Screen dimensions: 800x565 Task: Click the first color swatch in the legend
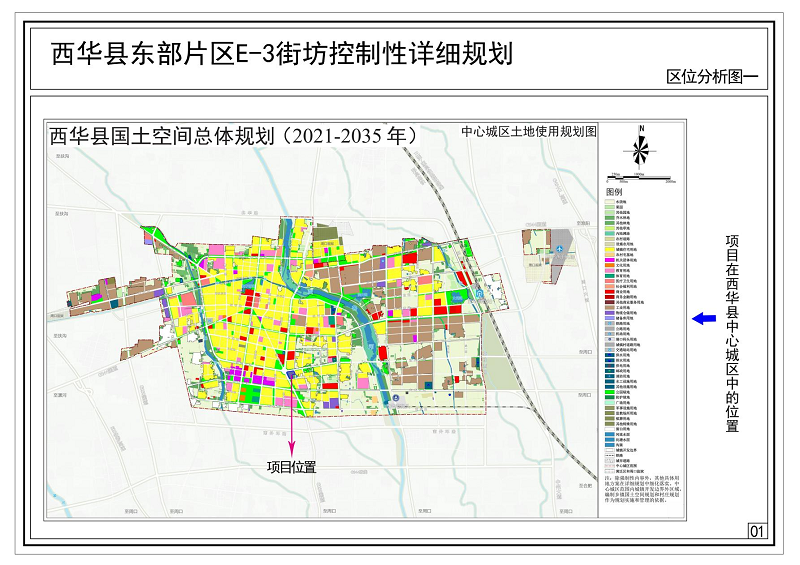609,201
